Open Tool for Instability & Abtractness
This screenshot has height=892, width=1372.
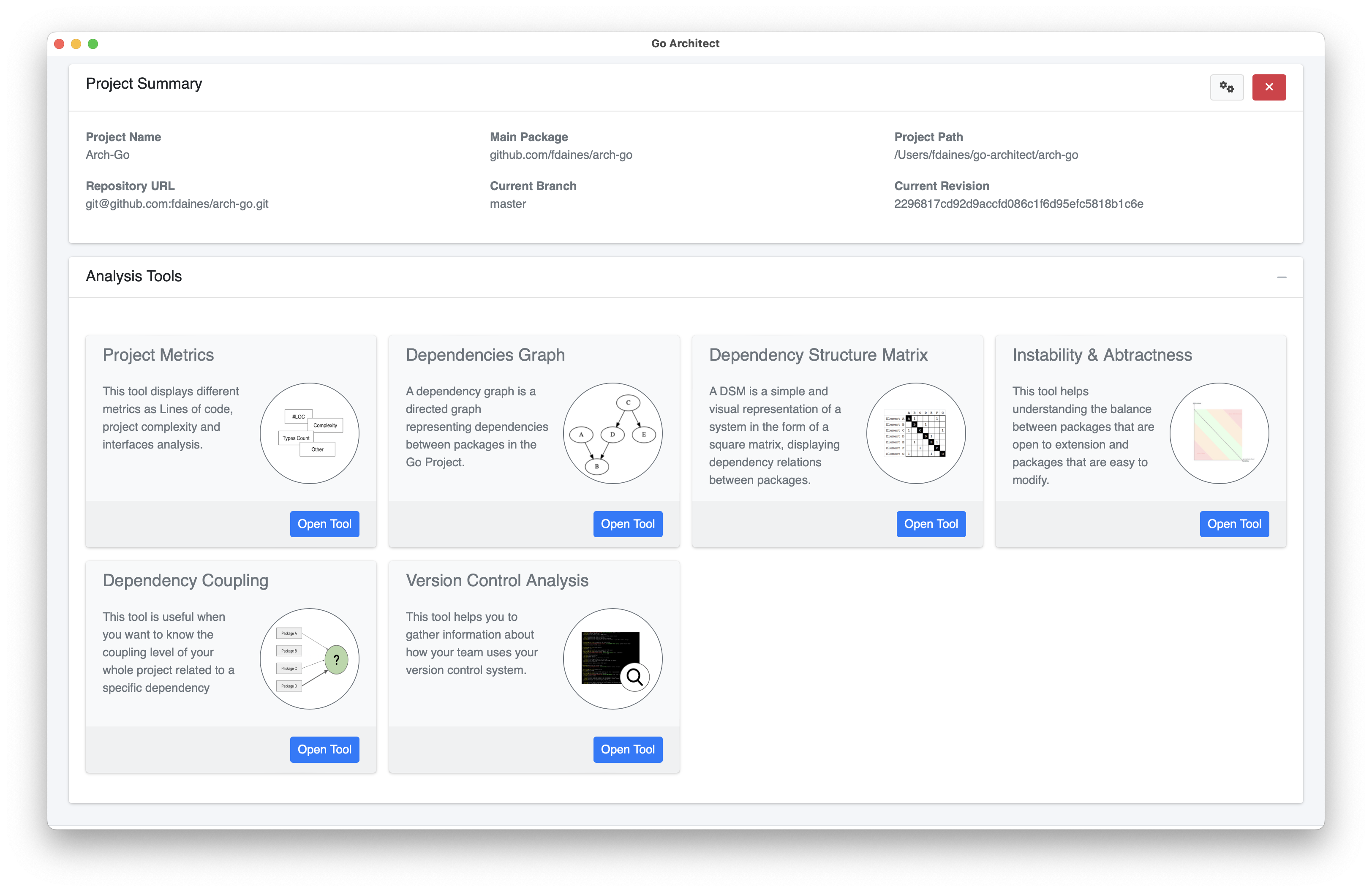pos(1234,524)
